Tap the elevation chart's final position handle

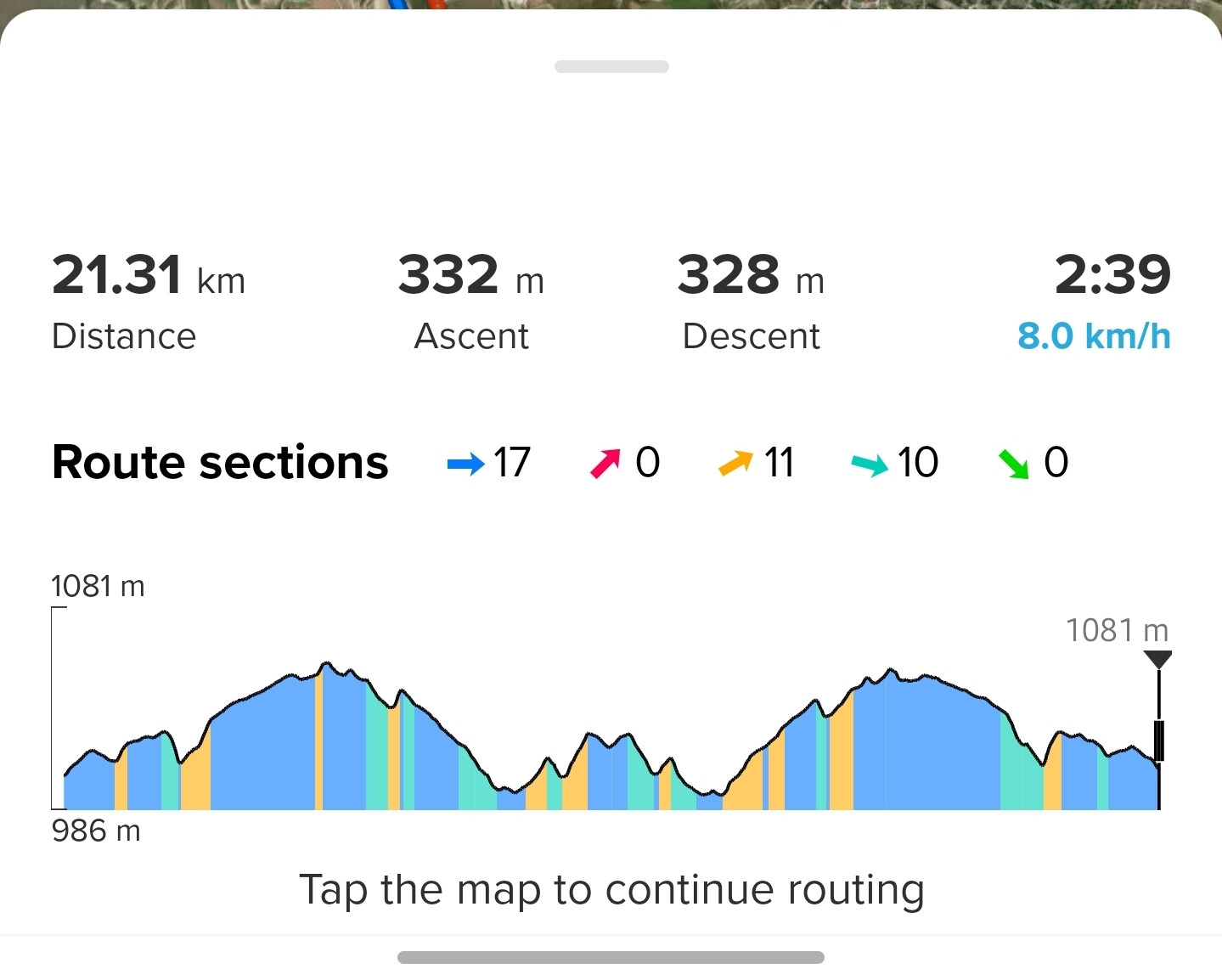(1158, 741)
